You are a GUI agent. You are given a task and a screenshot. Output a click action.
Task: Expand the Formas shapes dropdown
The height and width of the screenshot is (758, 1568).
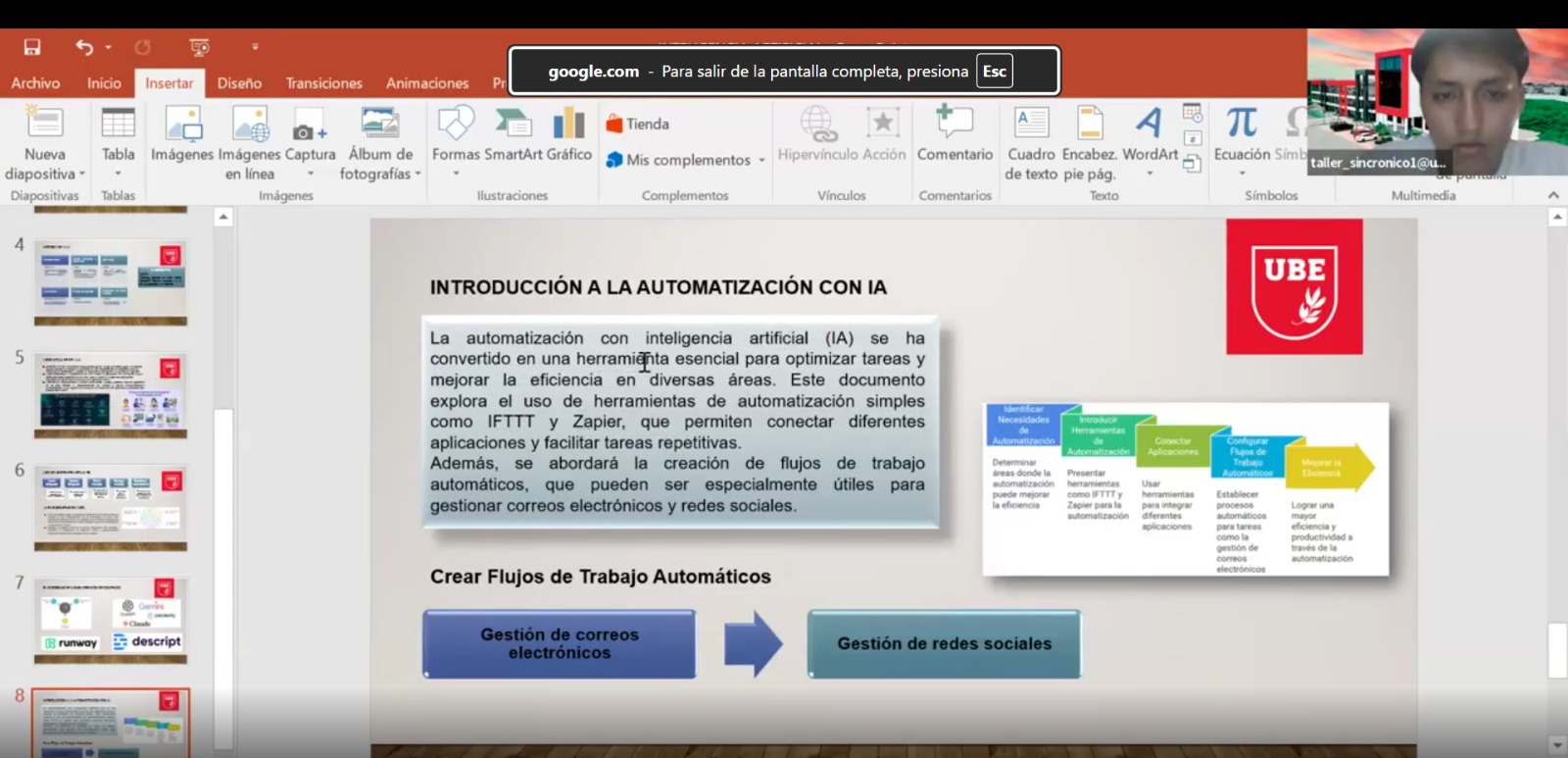[x=456, y=175]
